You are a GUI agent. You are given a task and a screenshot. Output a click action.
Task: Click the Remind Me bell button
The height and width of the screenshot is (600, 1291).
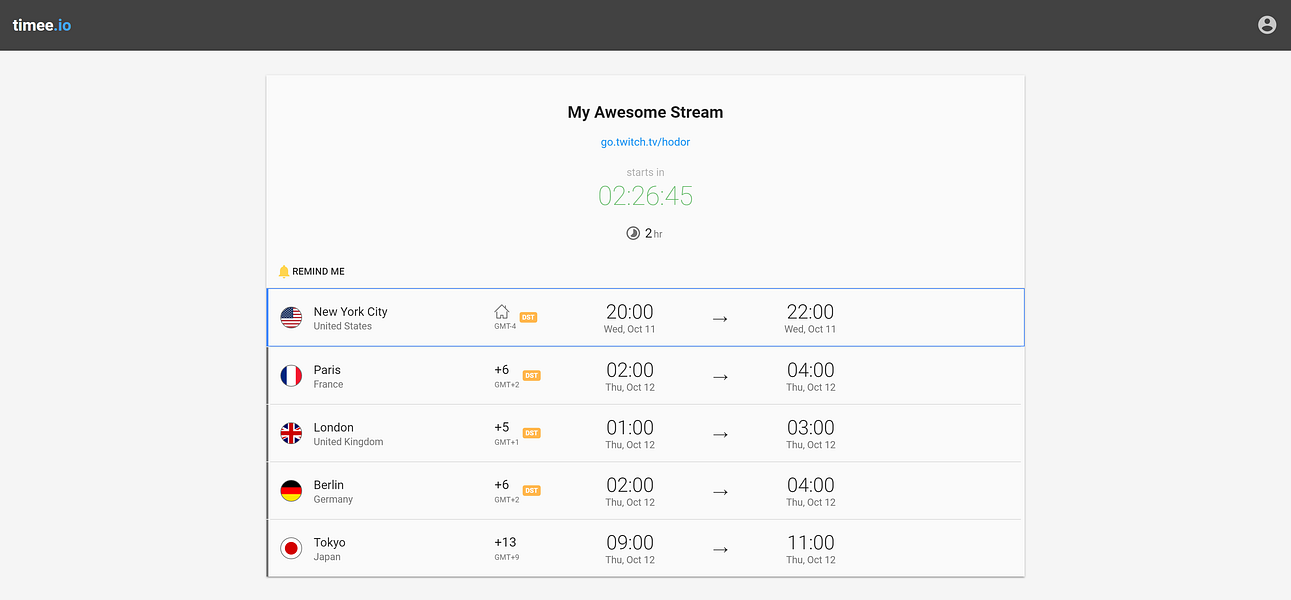(311, 271)
